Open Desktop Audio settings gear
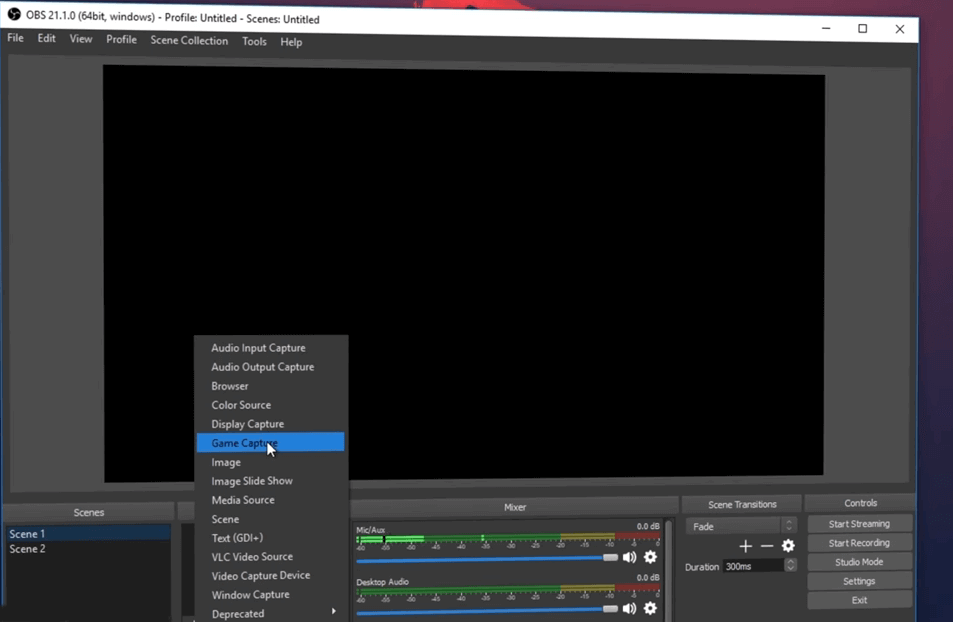Screen dimensions: 953x622 tap(650, 608)
